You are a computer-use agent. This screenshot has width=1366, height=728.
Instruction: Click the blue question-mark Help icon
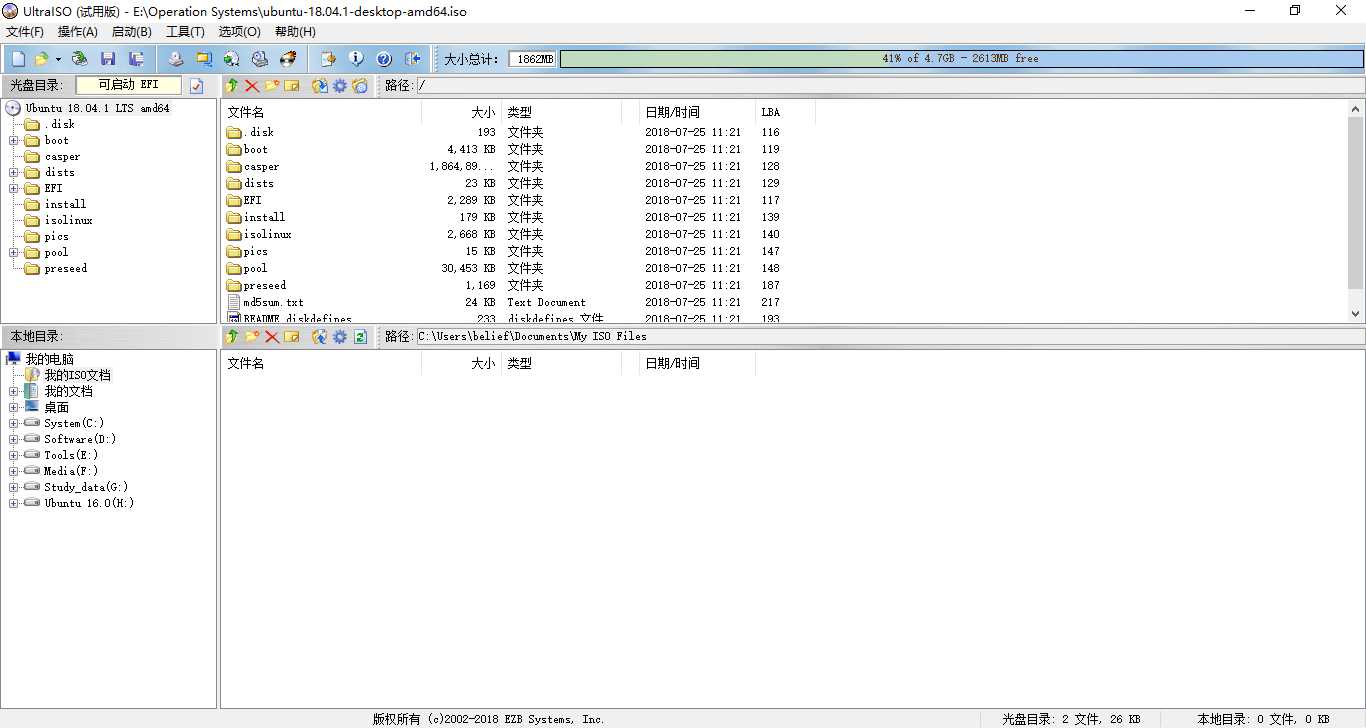[x=383, y=59]
